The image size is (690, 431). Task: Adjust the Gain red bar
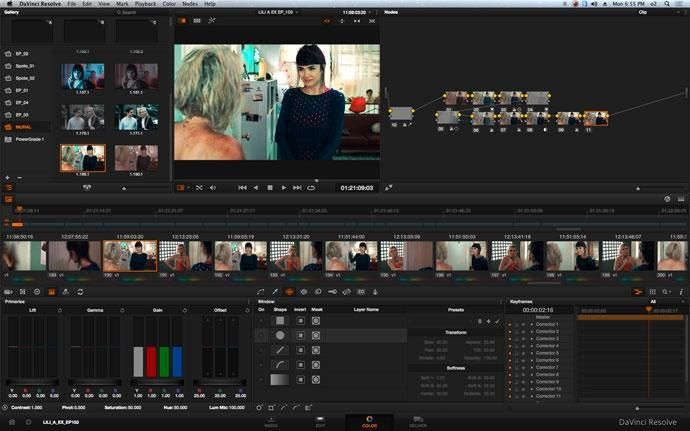151,361
